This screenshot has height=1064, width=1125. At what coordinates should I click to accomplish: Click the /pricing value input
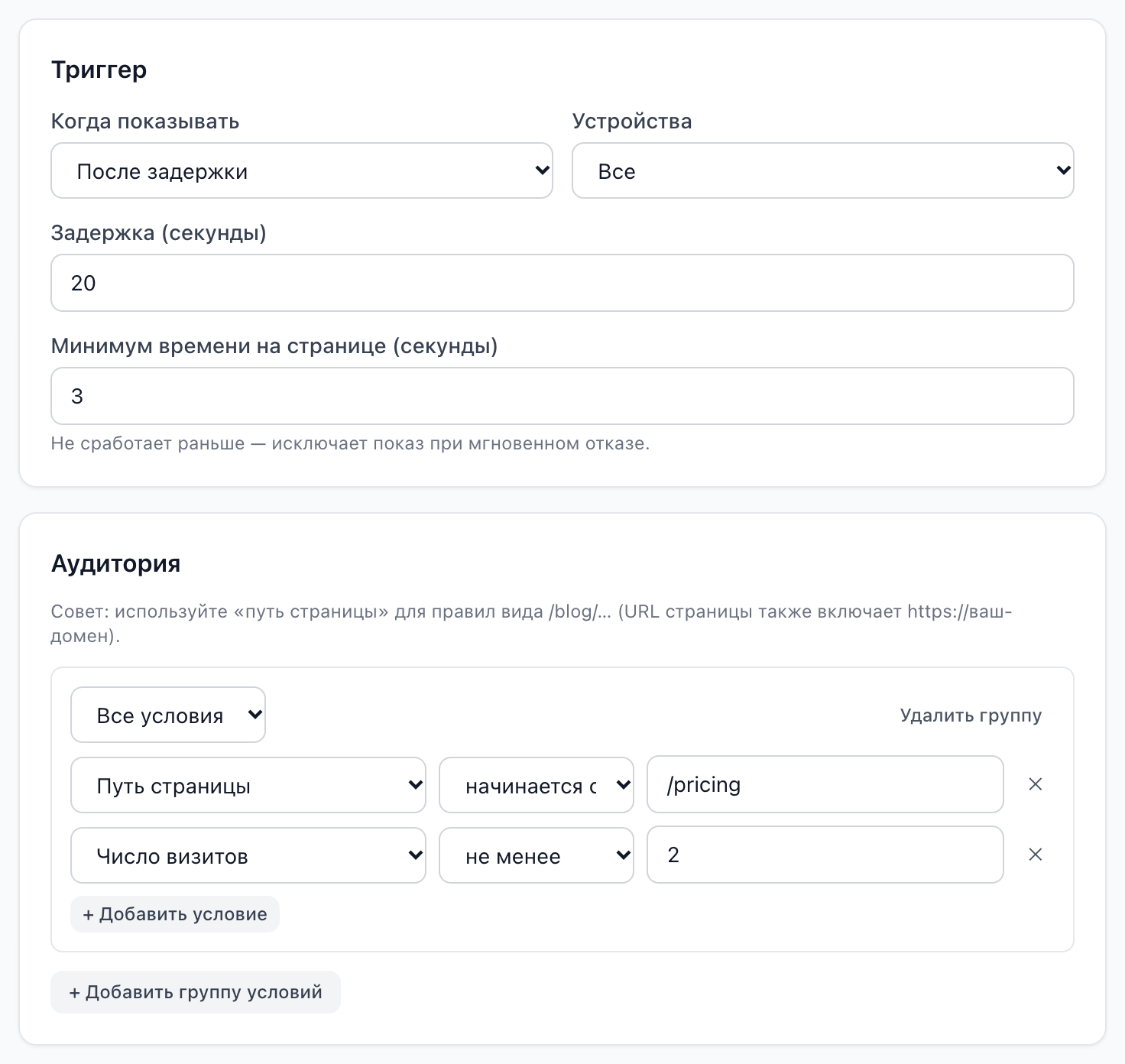pos(825,784)
